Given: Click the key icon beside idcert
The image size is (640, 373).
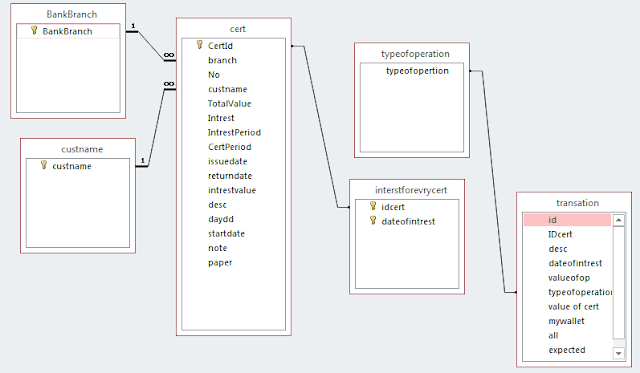Looking at the screenshot, I should [373, 206].
